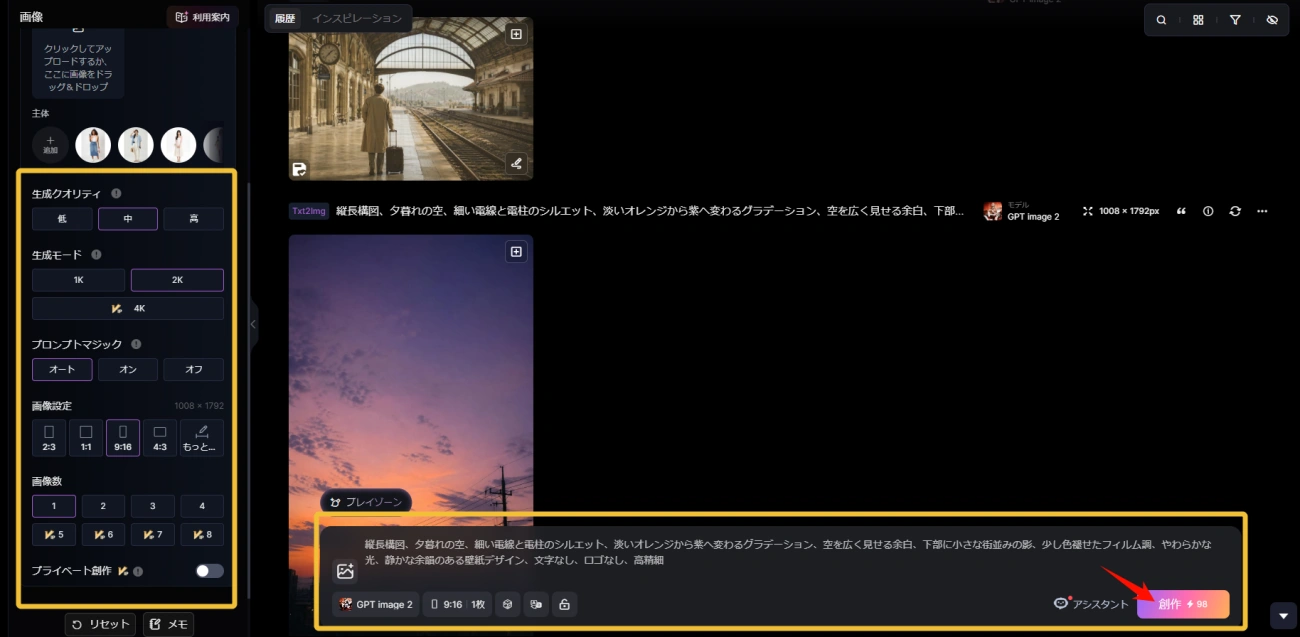1300x637 pixels.
Task: Choose the 1:1 aspect ratio
Action: tap(86, 438)
